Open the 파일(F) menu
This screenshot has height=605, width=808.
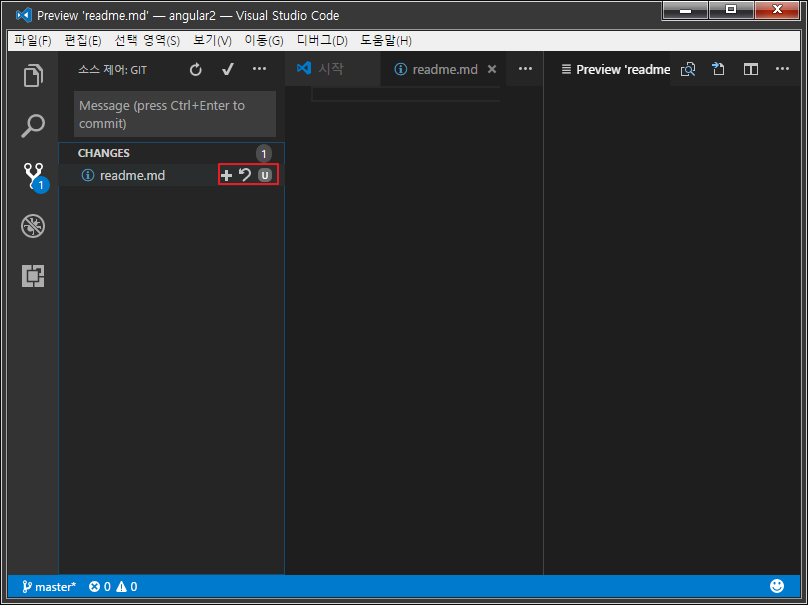33,41
